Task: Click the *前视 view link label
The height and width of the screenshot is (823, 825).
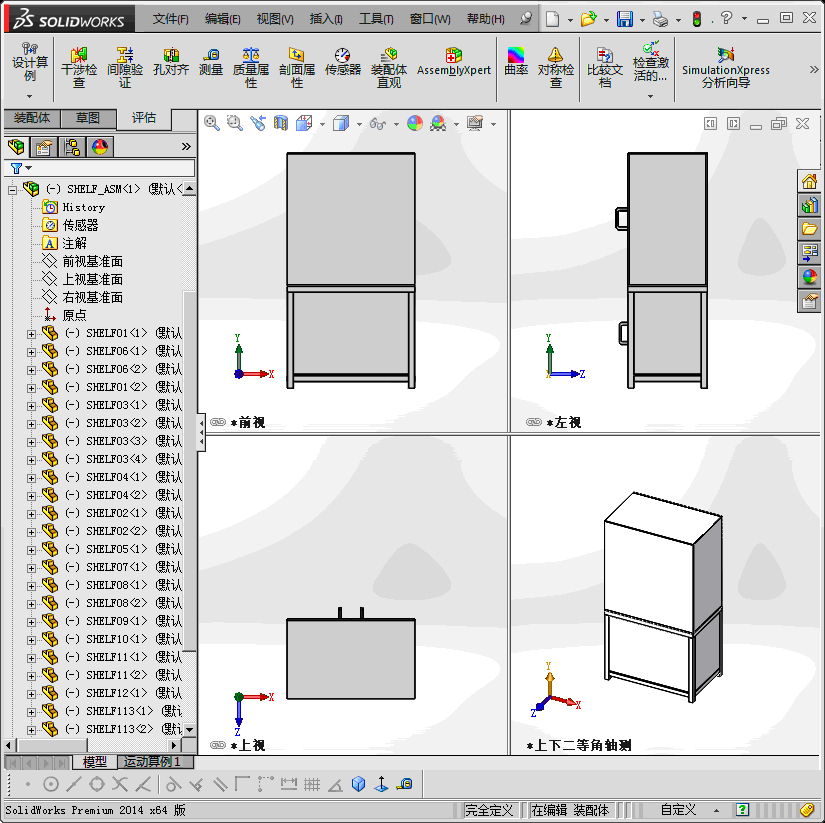Action: [247, 423]
